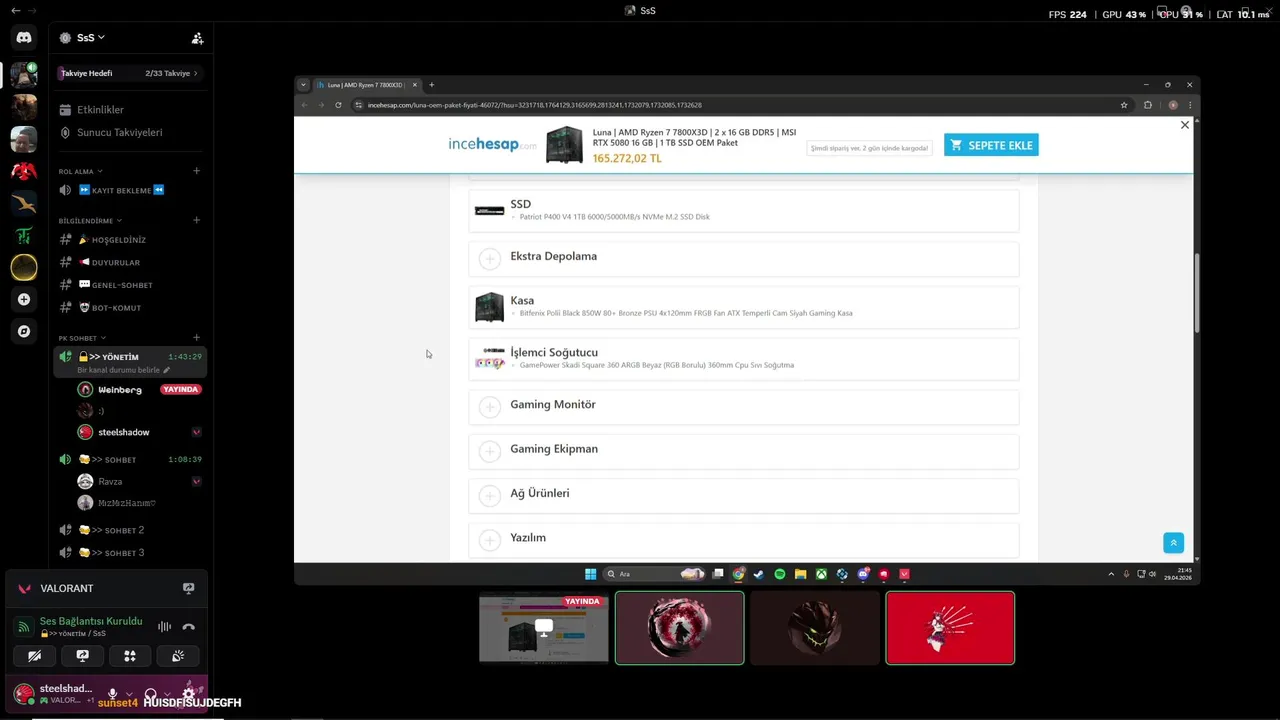Open a new Chrome tab
Viewport: 1280px width, 720px height.
431,85
